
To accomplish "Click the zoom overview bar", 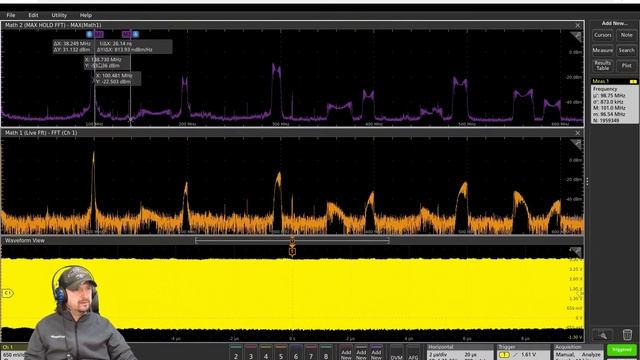I will coord(292,241).
